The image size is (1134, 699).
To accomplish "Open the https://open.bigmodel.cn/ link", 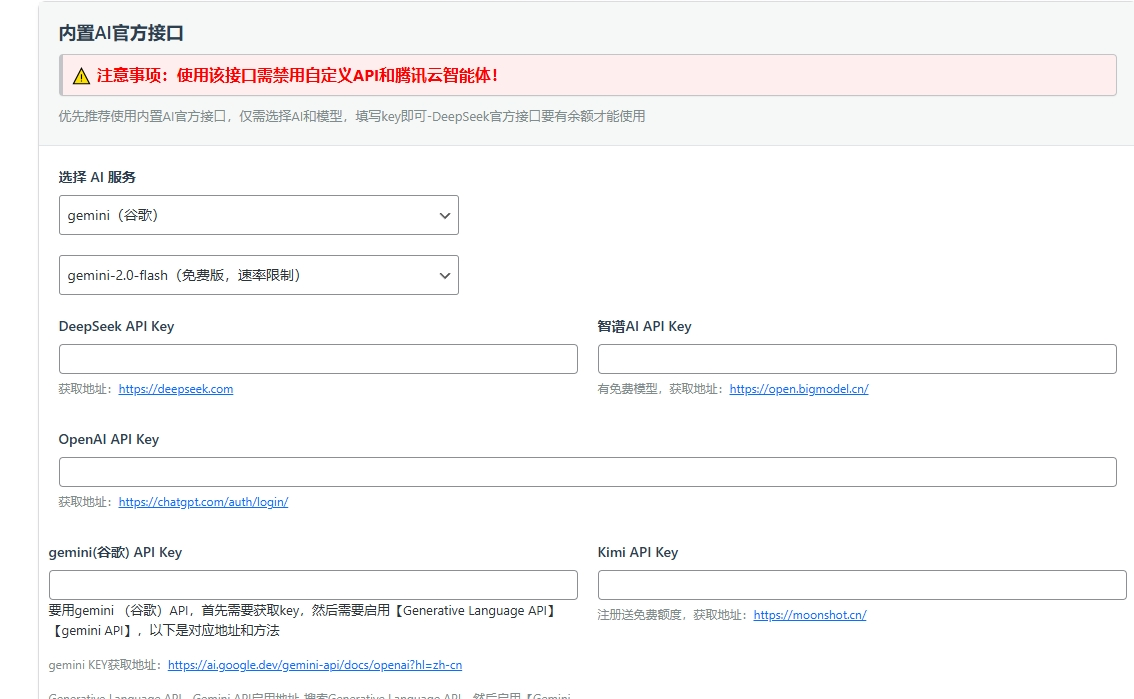I will (798, 389).
